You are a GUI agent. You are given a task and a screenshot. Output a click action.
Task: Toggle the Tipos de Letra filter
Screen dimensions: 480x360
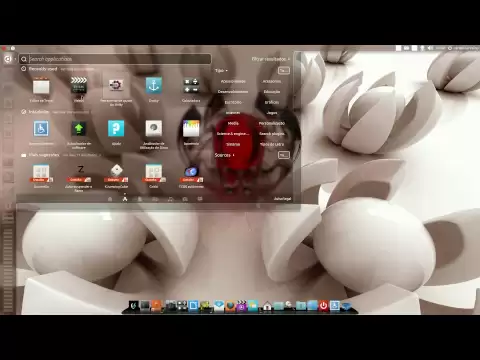[x=272, y=144]
